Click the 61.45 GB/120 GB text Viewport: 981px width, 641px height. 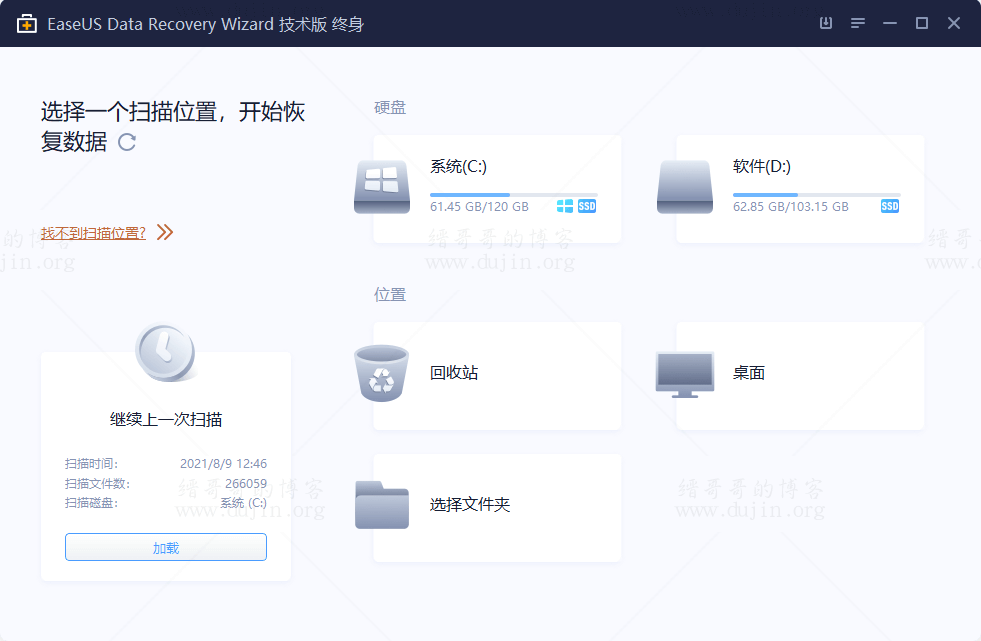click(479, 207)
